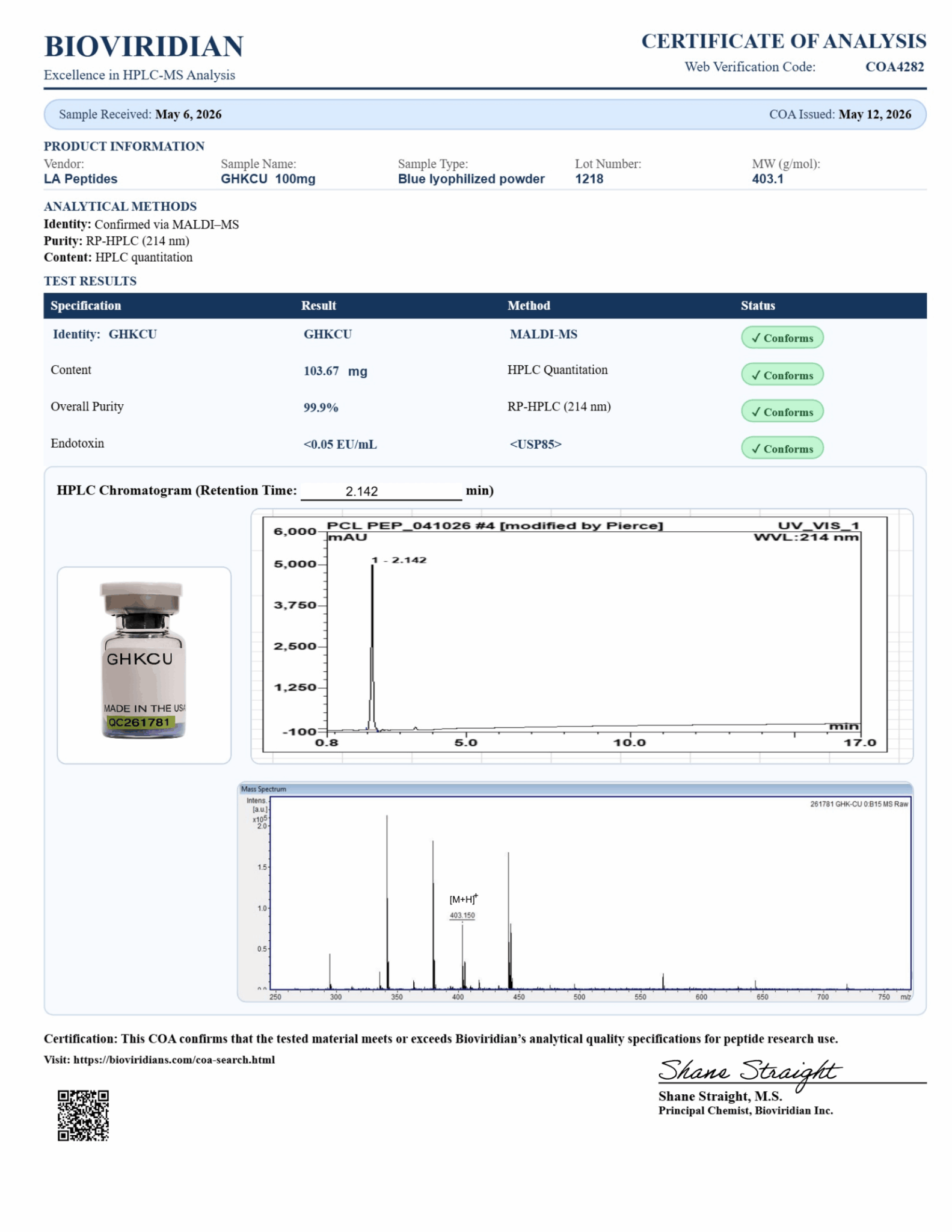Image resolution: width=952 pixels, height=1232 pixels.
Task: Open the bioviridians.com coa-search link
Action: 174,1060
